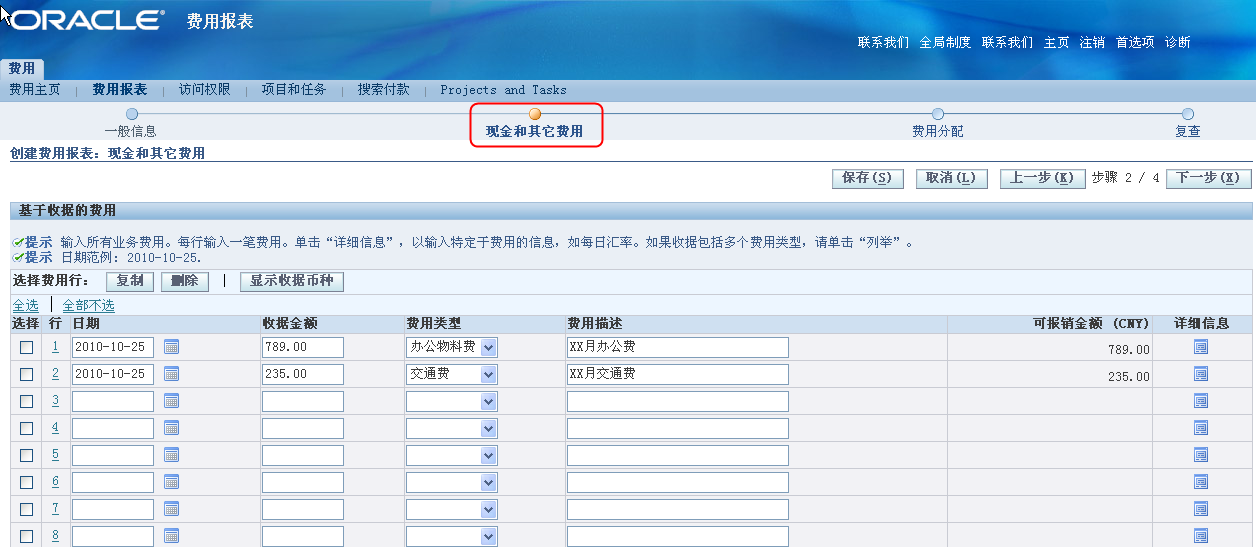
Task: Click the 删除 button
Action: pos(184,282)
